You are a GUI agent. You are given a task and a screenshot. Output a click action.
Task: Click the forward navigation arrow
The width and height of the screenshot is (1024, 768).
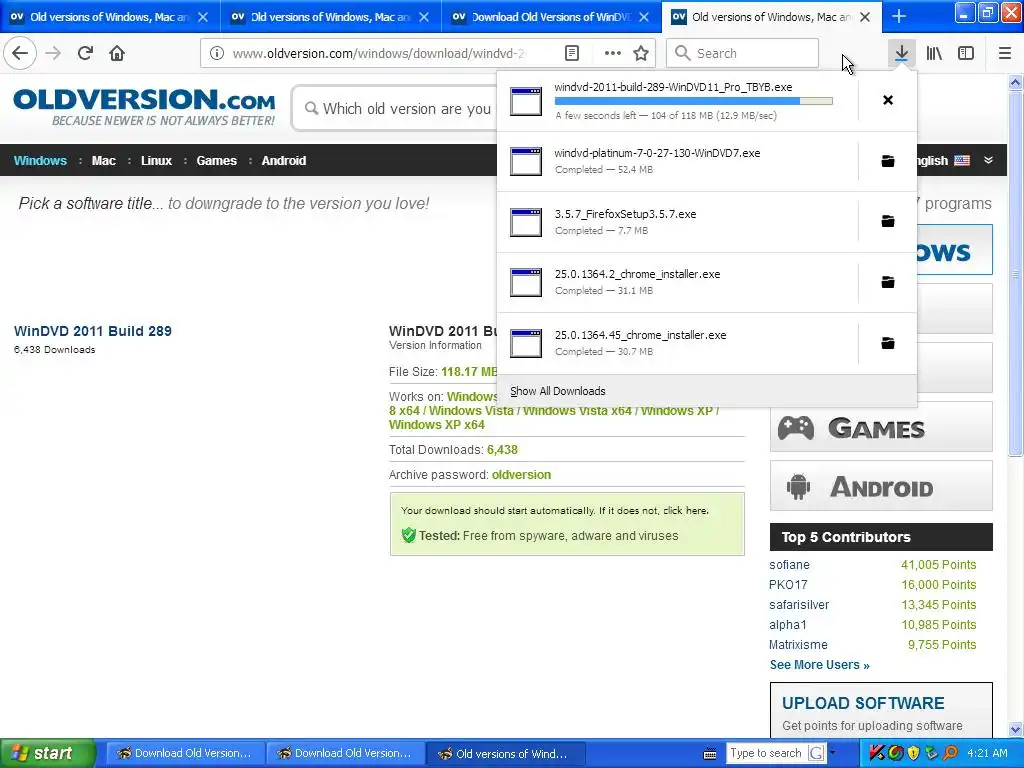[54, 54]
